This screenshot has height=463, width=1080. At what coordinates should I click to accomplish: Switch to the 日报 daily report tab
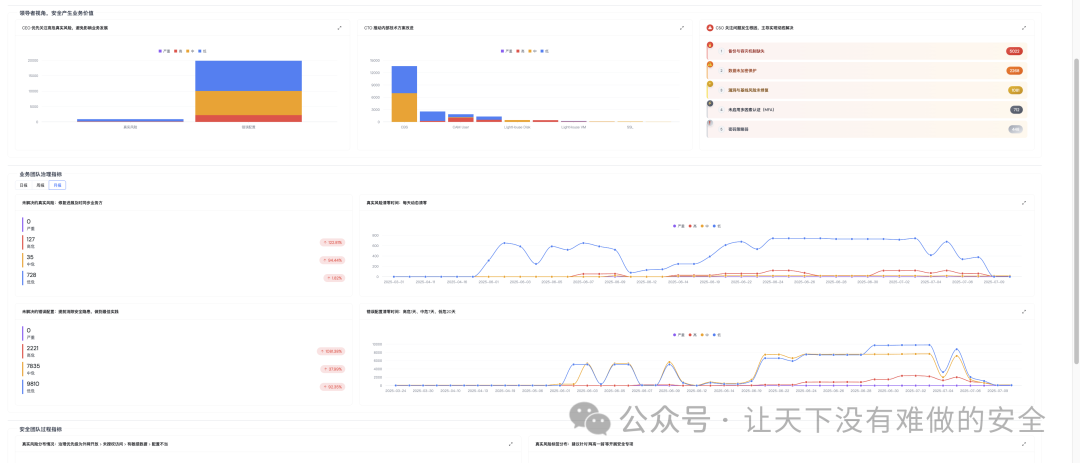[23, 185]
